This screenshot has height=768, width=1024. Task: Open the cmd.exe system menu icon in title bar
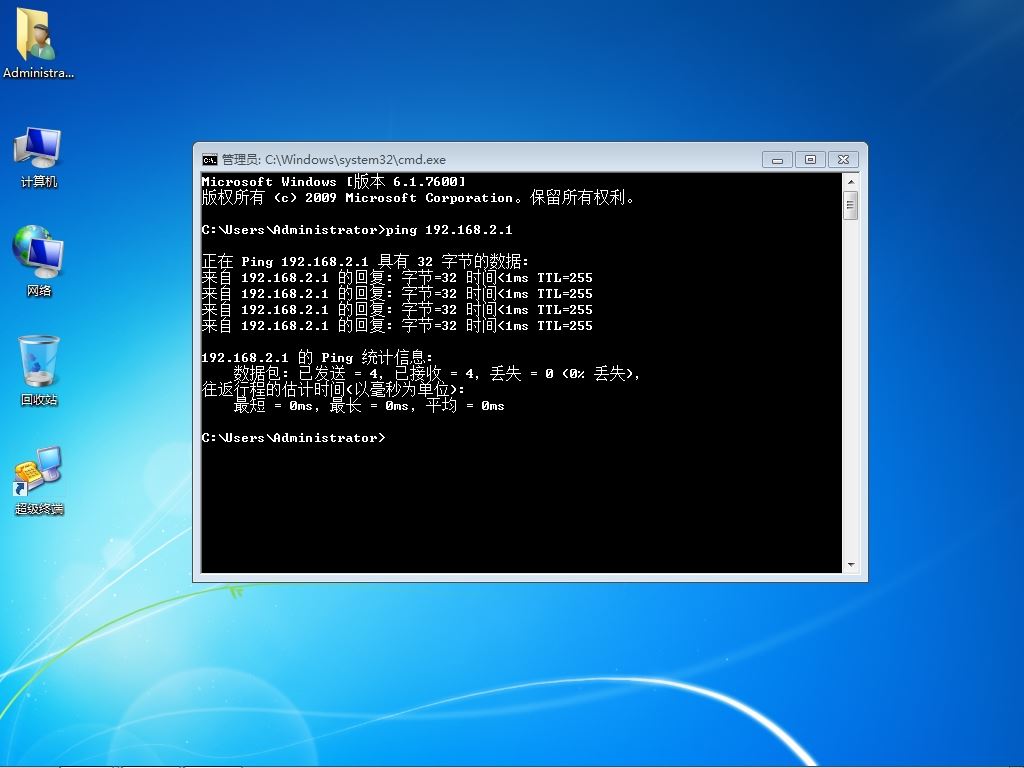pyautogui.click(x=210, y=159)
